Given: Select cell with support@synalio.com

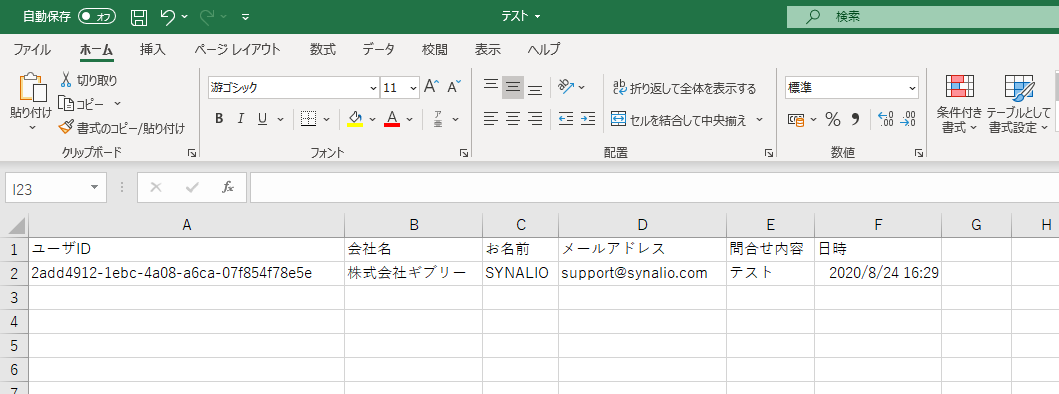Looking at the screenshot, I should 642,273.
